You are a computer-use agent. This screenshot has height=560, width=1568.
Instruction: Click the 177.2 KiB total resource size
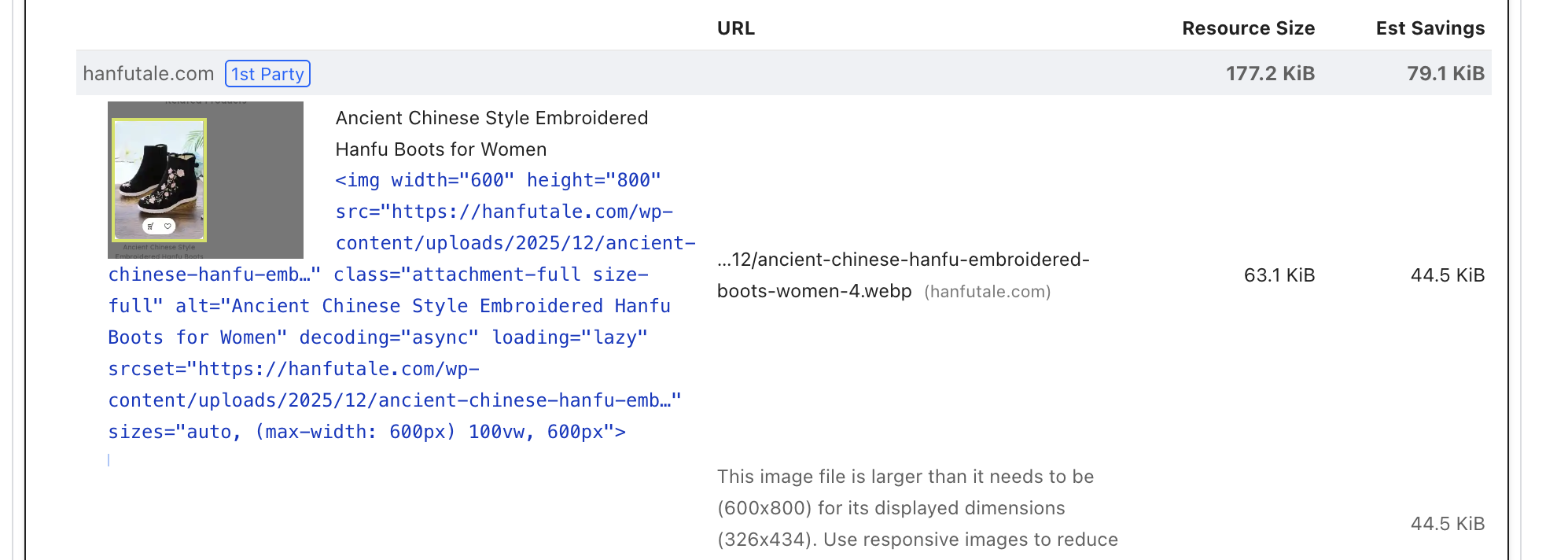pyautogui.click(x=1270, y=74)
